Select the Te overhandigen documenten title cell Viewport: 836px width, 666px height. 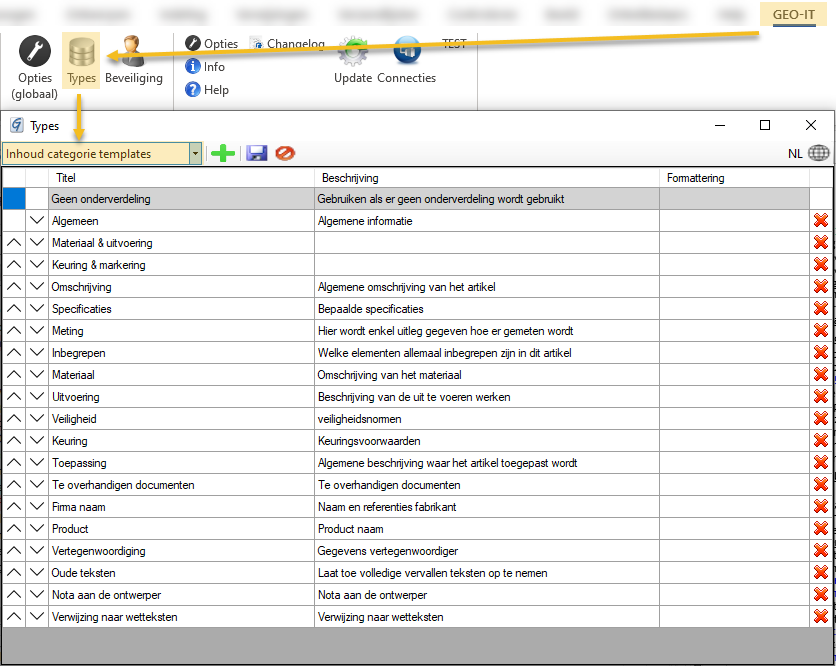click(181, 485)
